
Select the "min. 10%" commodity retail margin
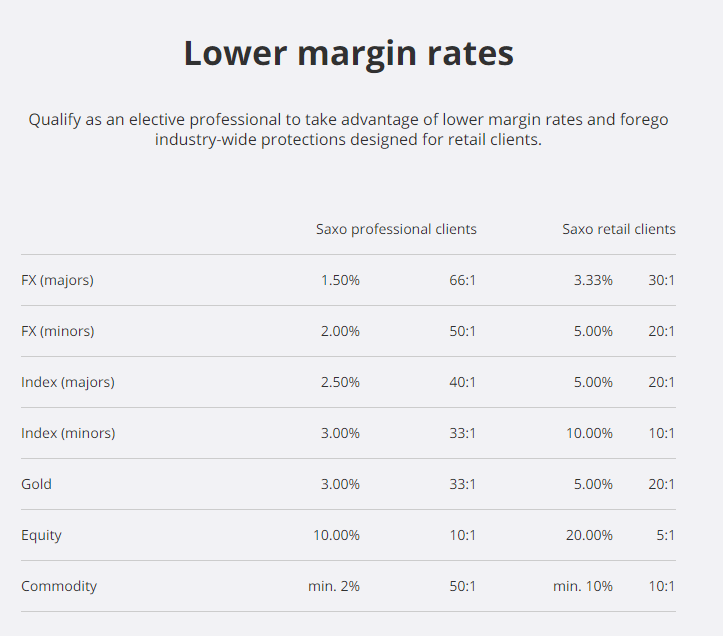coord(583,586)
